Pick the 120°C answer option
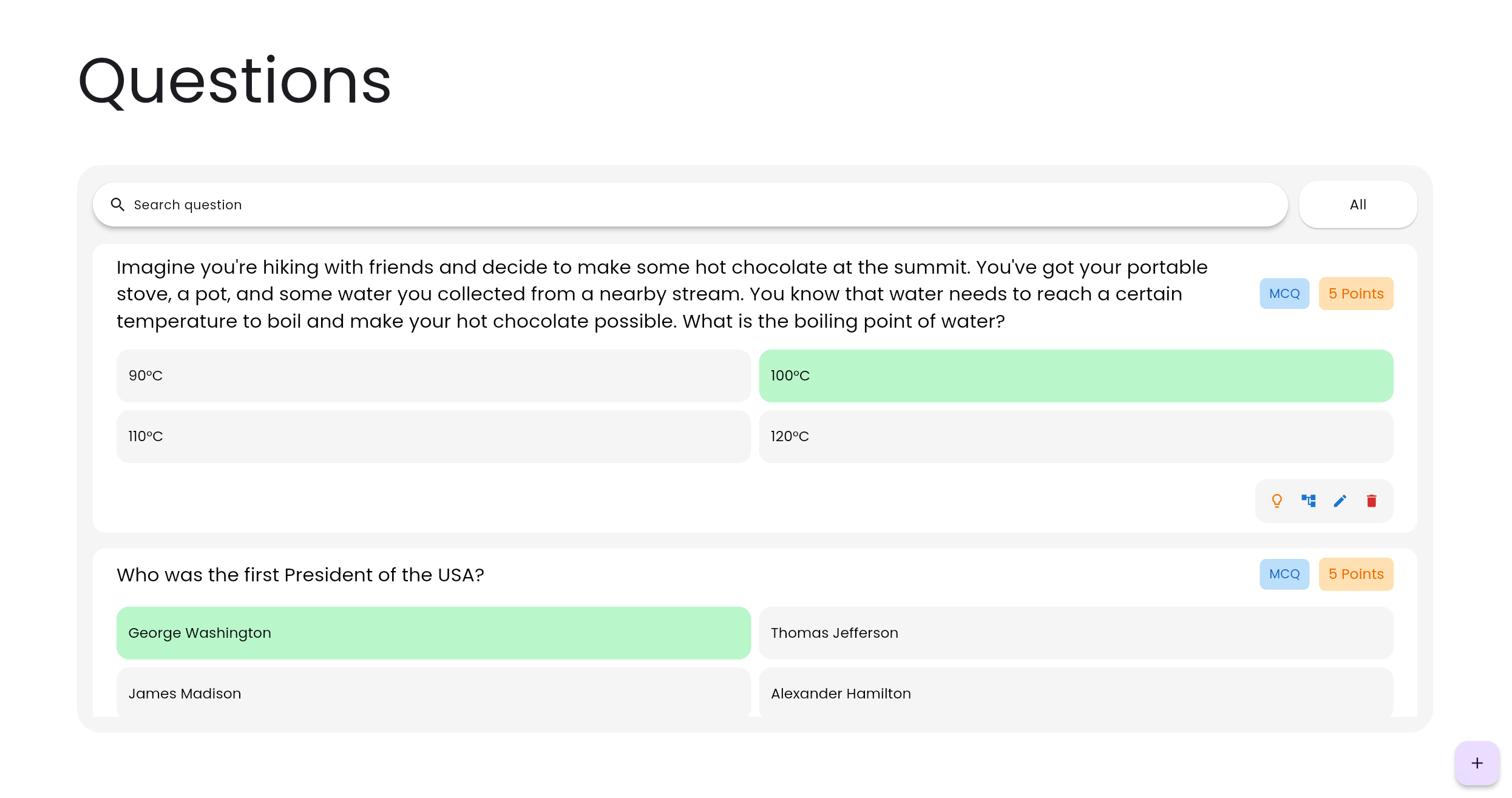The width and height of the screenshot is (1512, 798). coord(1076,436)
